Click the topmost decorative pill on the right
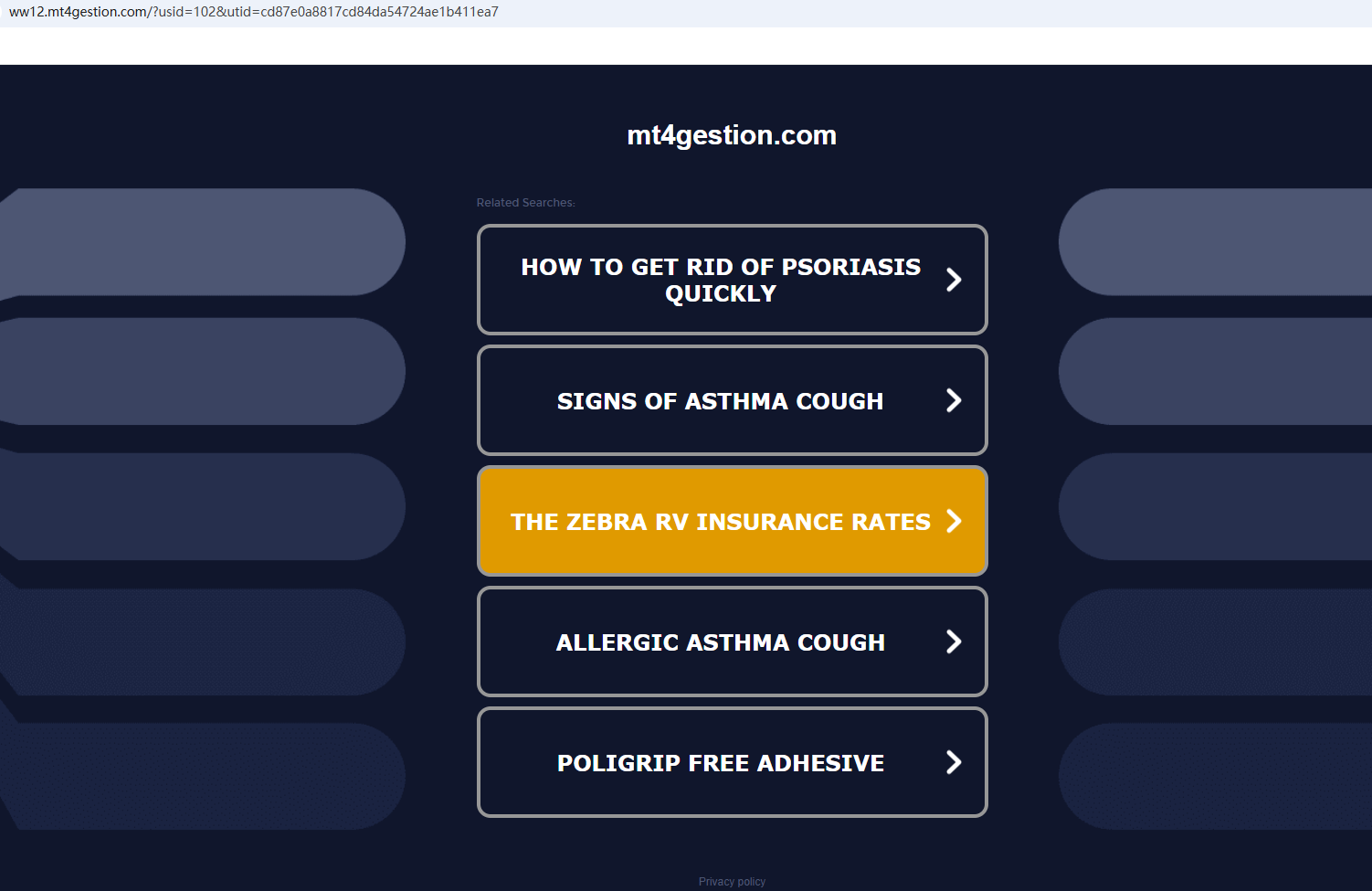Viewport: 1372px width, 891px height. tap(1215, 242)
